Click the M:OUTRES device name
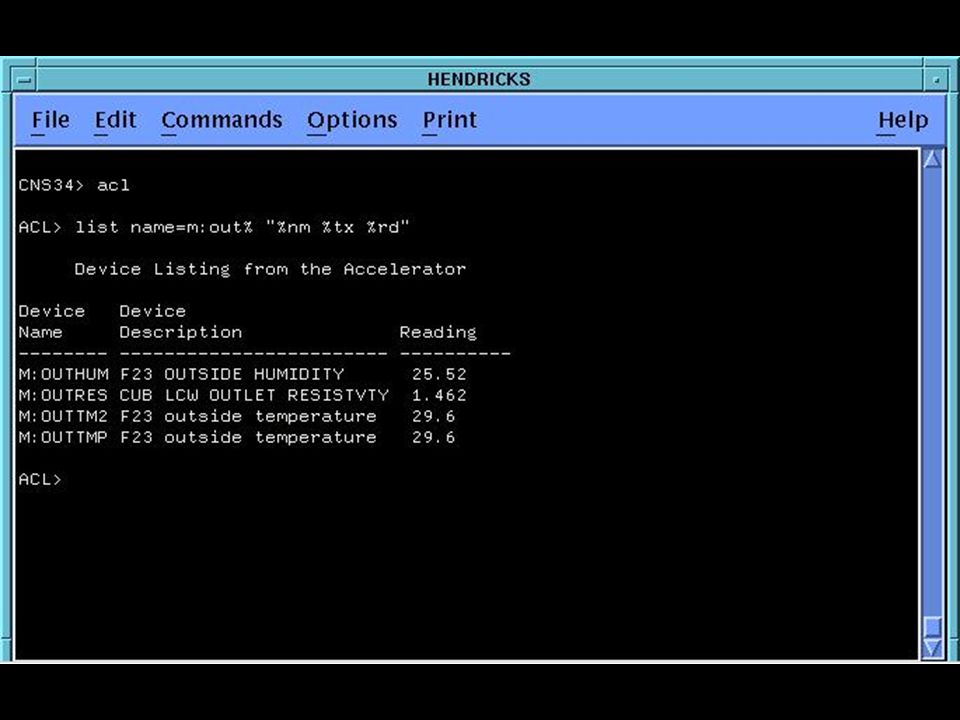 point(63,396)
